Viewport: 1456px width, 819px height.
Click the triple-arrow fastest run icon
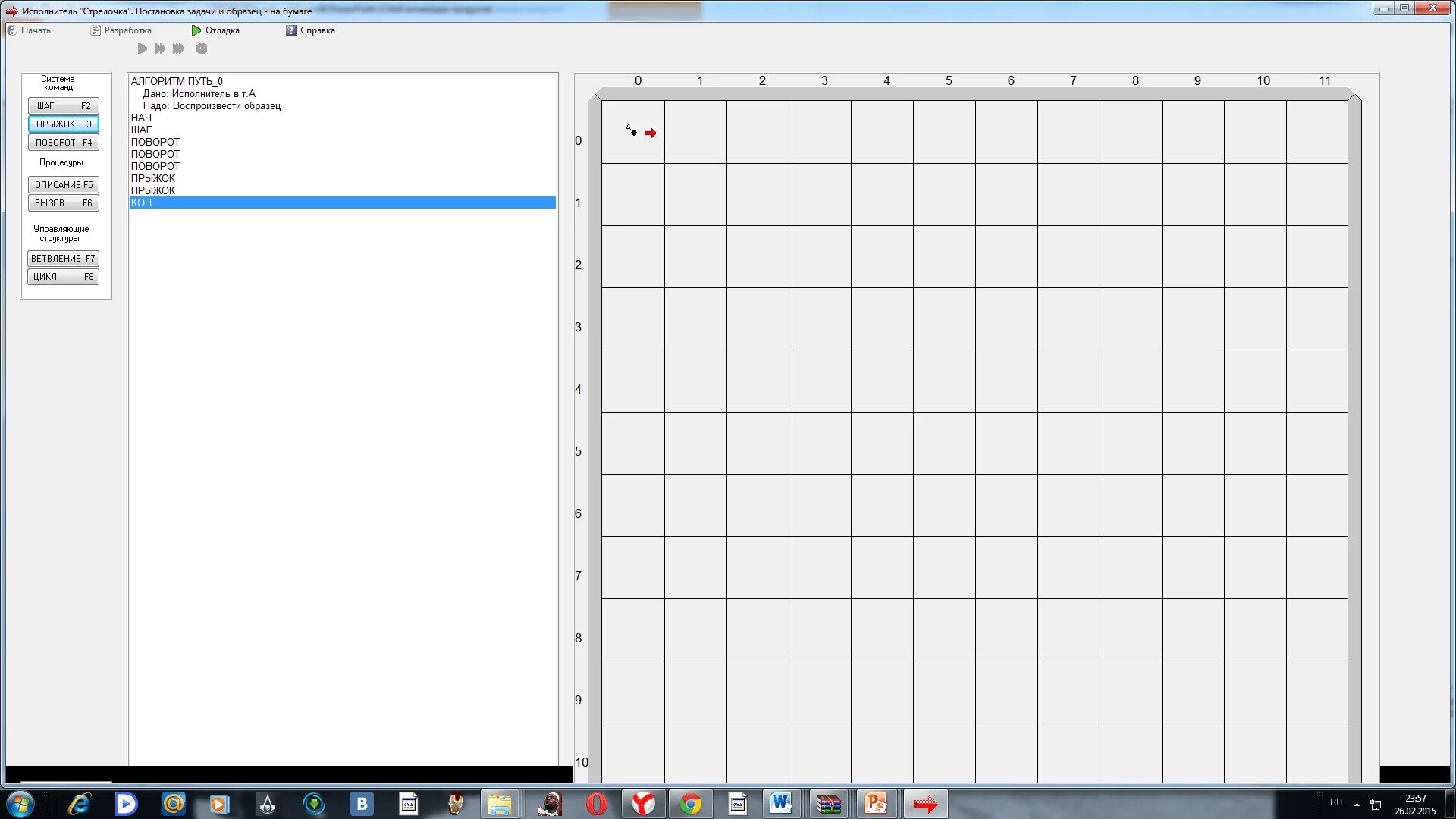(x=178, y=49)
